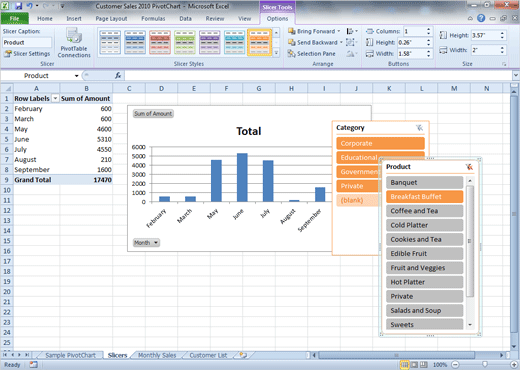Expand the Slicer Styles gallery
The width and height of the screenshot is (520, 370).
tap(276, 53)
